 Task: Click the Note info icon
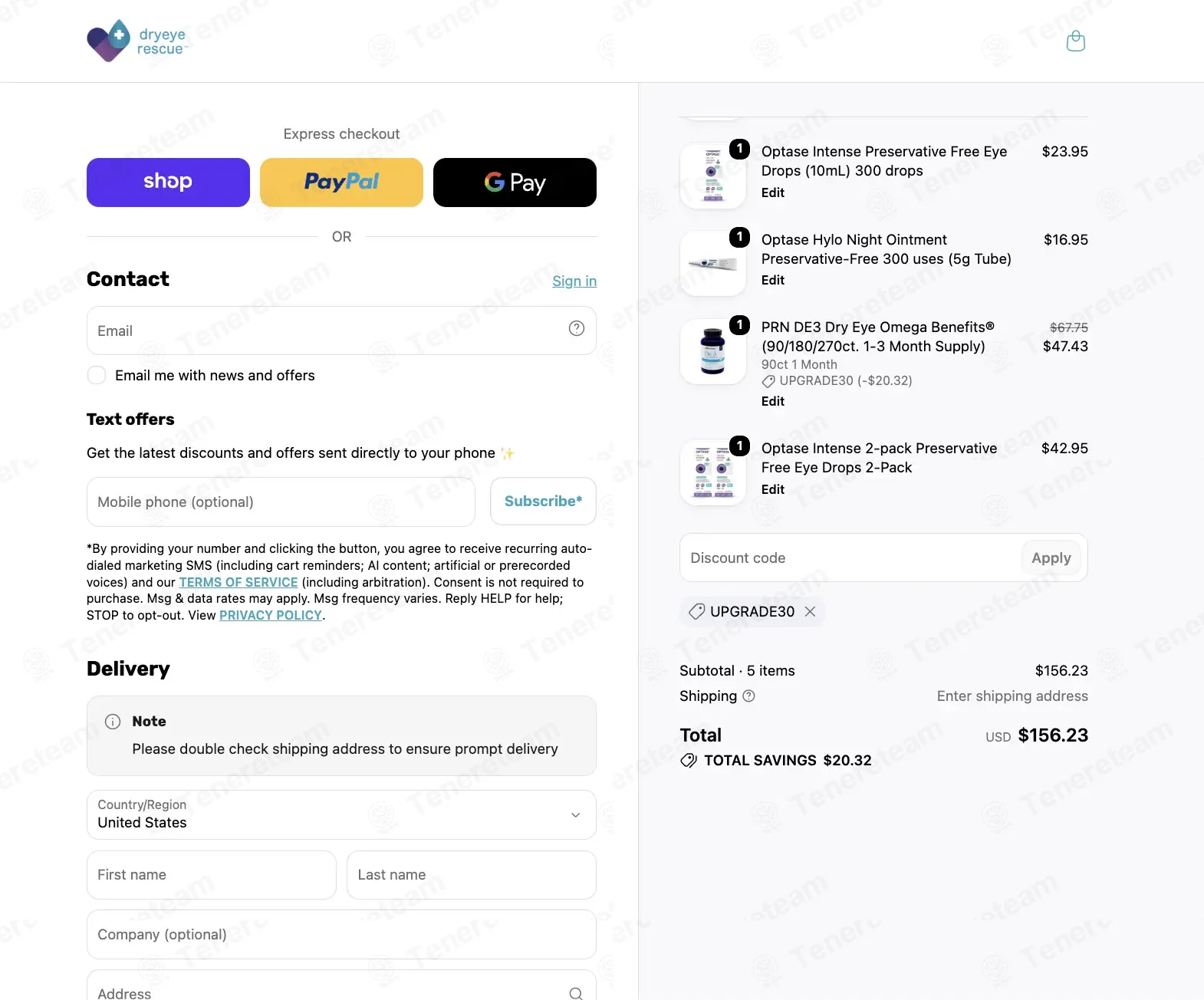click(x=113, y=721)
